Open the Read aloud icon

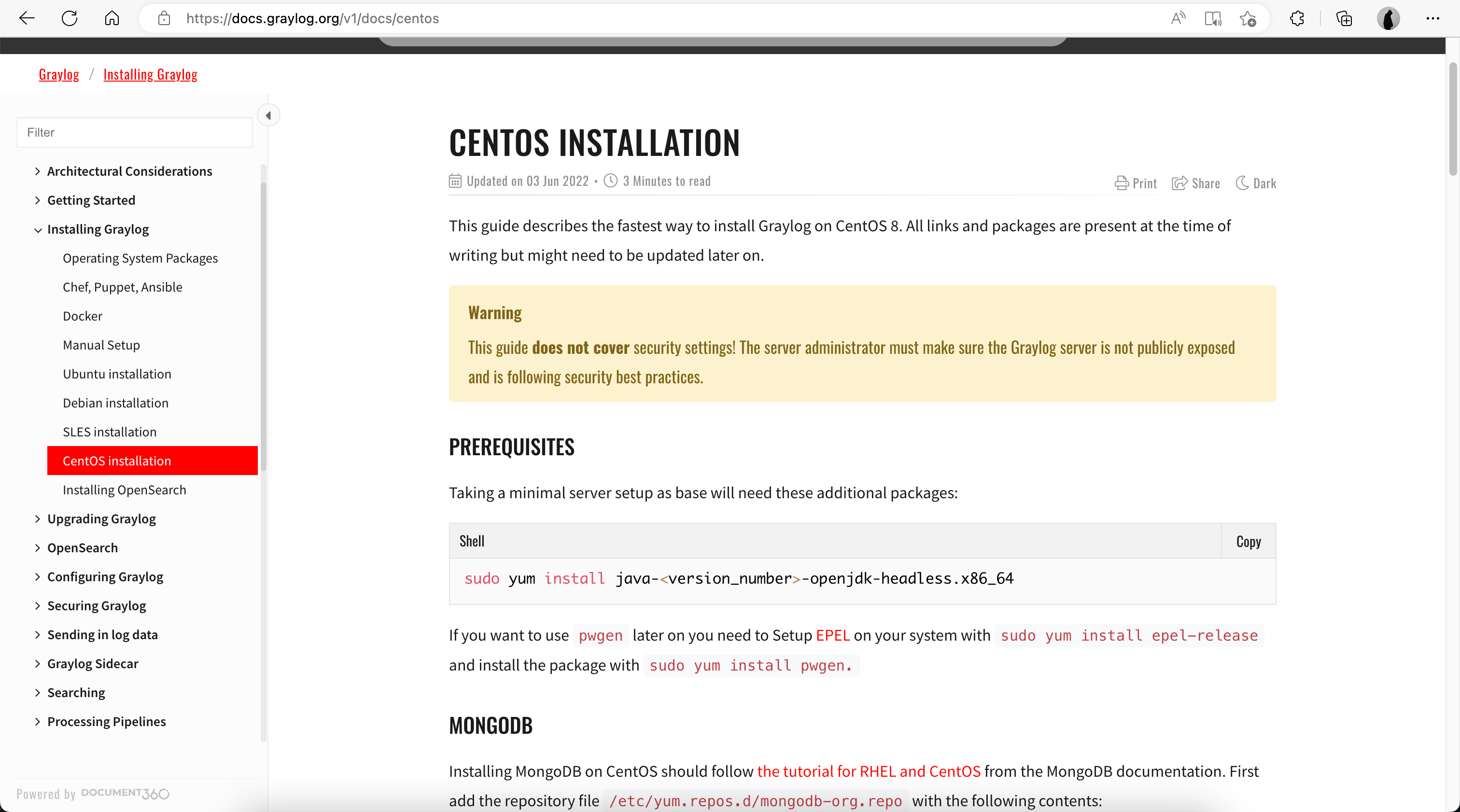[x=1178, y=18]
